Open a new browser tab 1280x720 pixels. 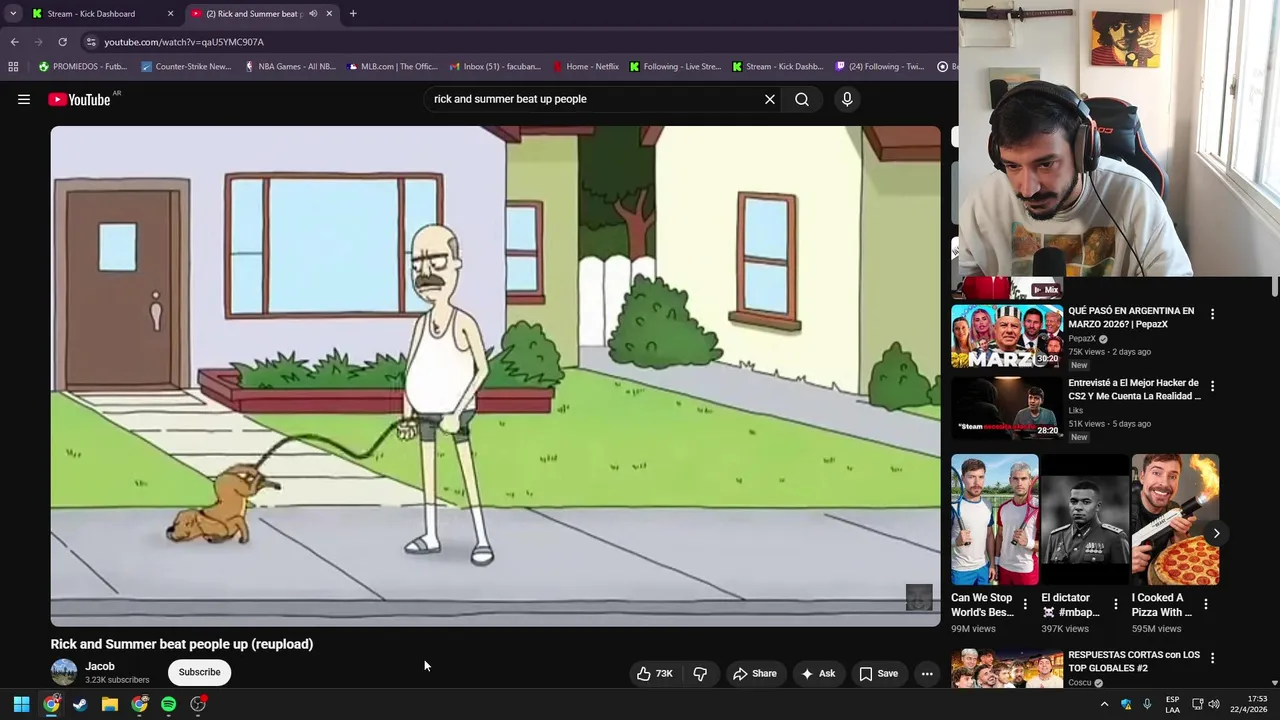[353, 13]
